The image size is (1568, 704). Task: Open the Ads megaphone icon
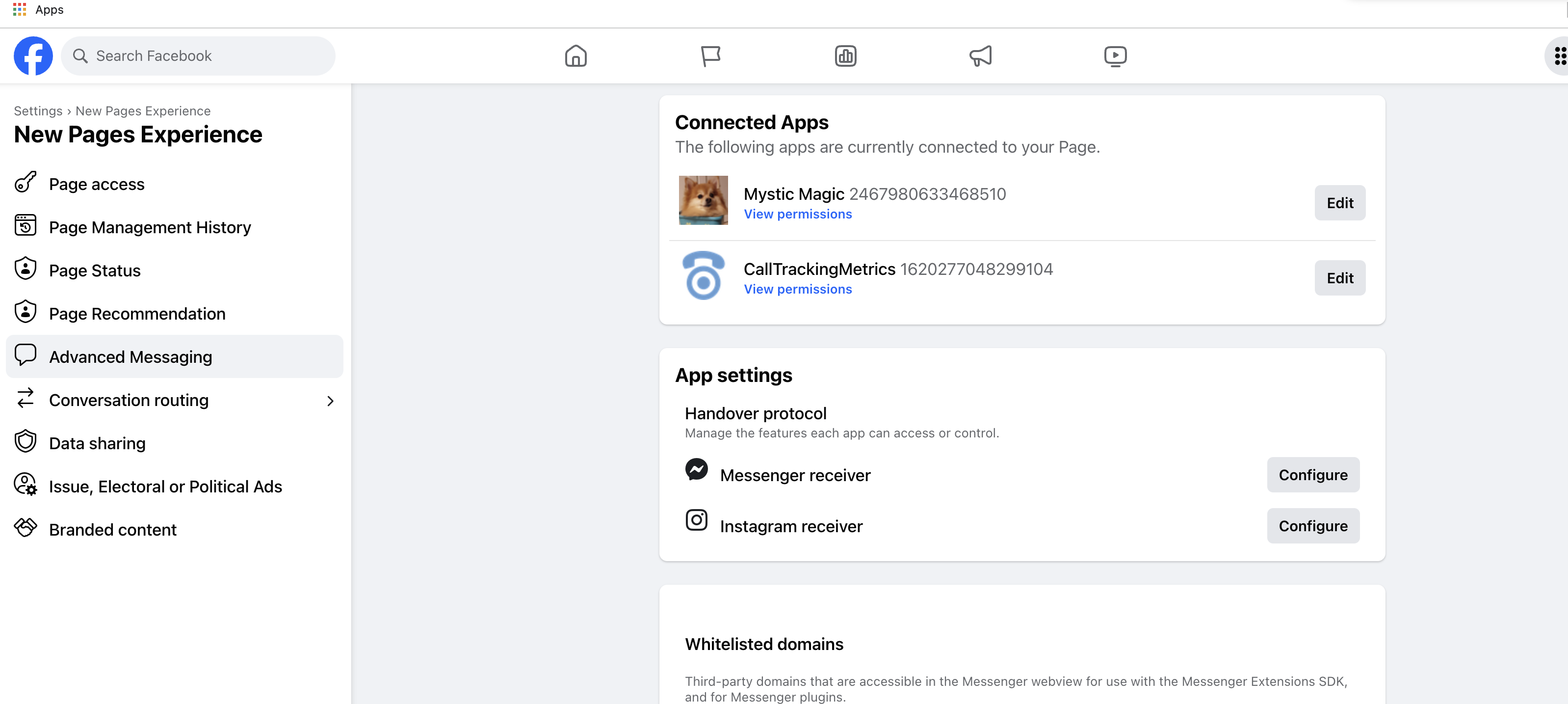980,56
